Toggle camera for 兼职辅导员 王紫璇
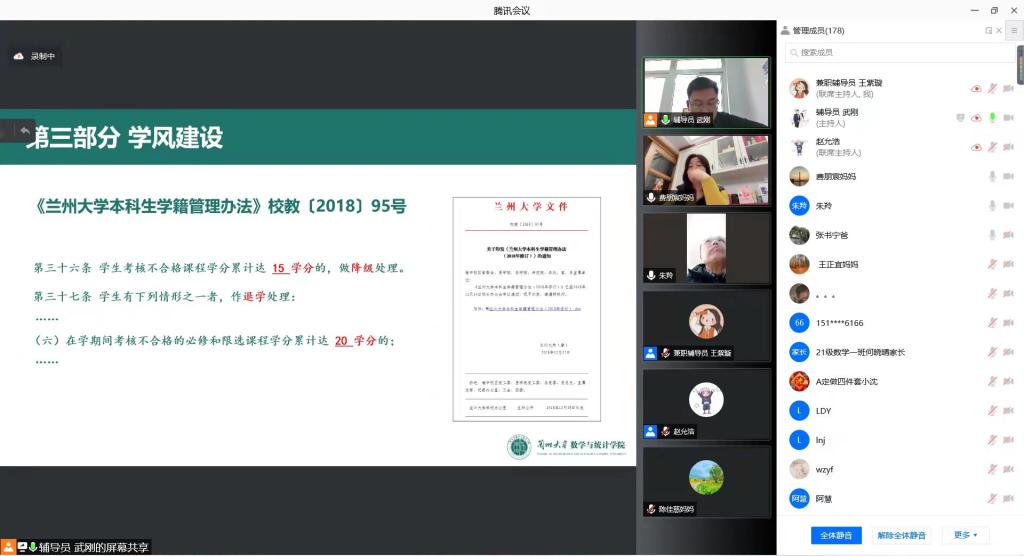1024x556 pixels. pos(1008,89)
